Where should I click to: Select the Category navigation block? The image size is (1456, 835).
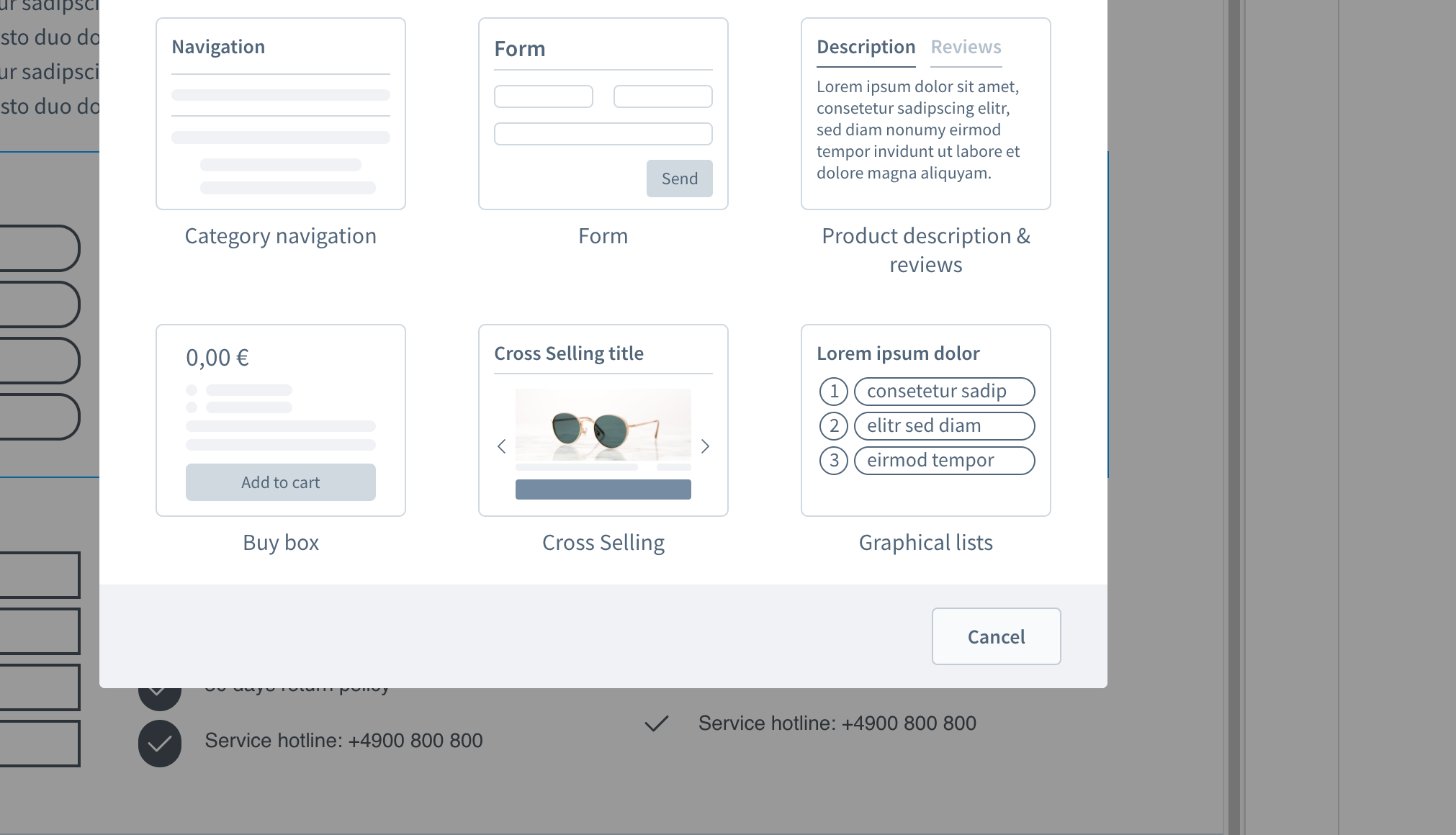280,113
